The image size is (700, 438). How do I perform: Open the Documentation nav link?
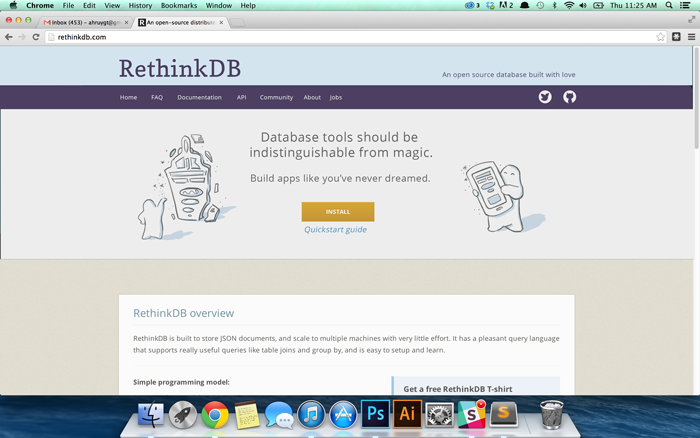[x=199, y=97]
